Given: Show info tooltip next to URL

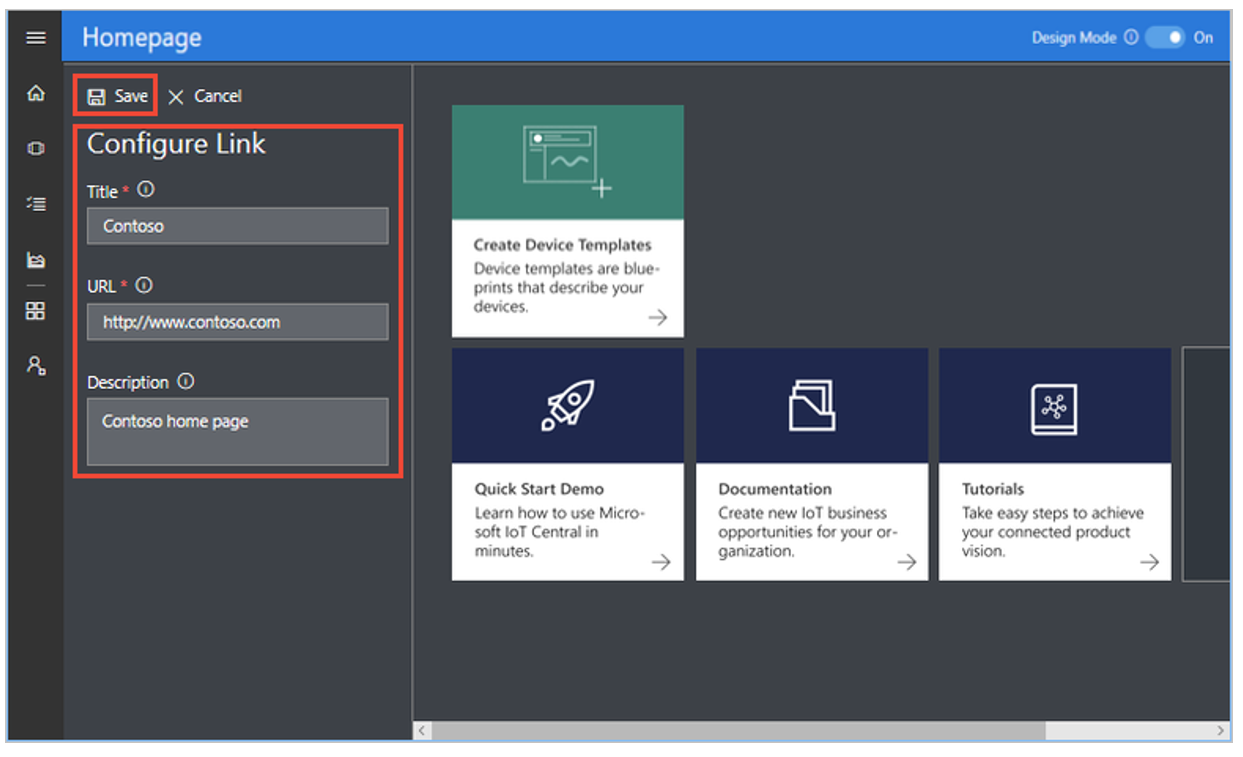Looking at the screenshot, I should click(x=144, y=285).
